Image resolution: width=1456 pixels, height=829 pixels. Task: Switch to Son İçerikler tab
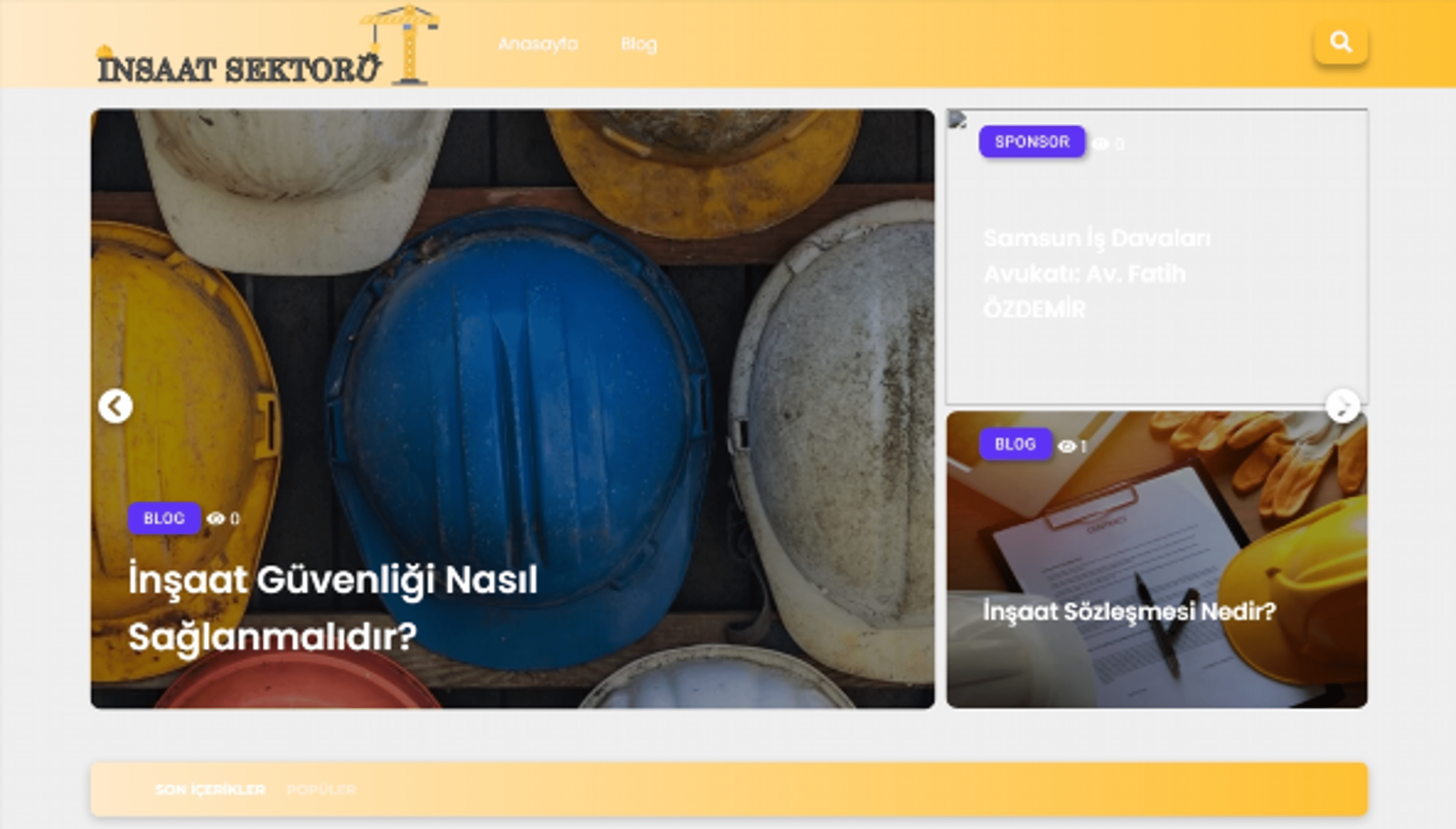[x=210, y=790]
